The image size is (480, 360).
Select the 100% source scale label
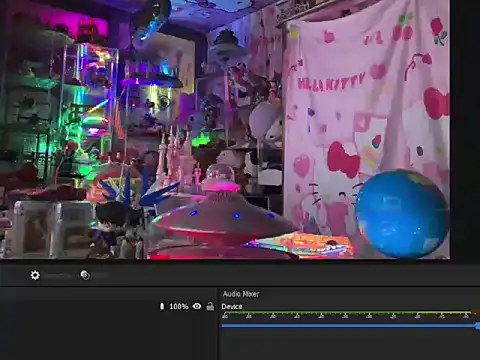[179, 306]
